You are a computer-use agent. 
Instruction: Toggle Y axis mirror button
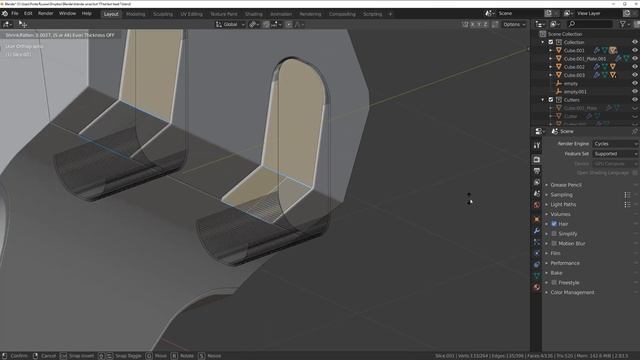[479, 24]
